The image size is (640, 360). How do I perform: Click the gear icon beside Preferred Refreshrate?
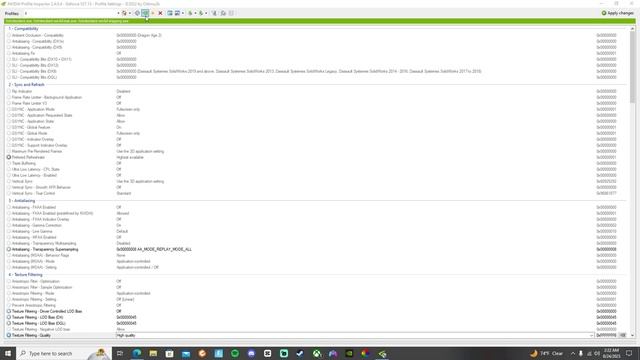click(9, 157)
